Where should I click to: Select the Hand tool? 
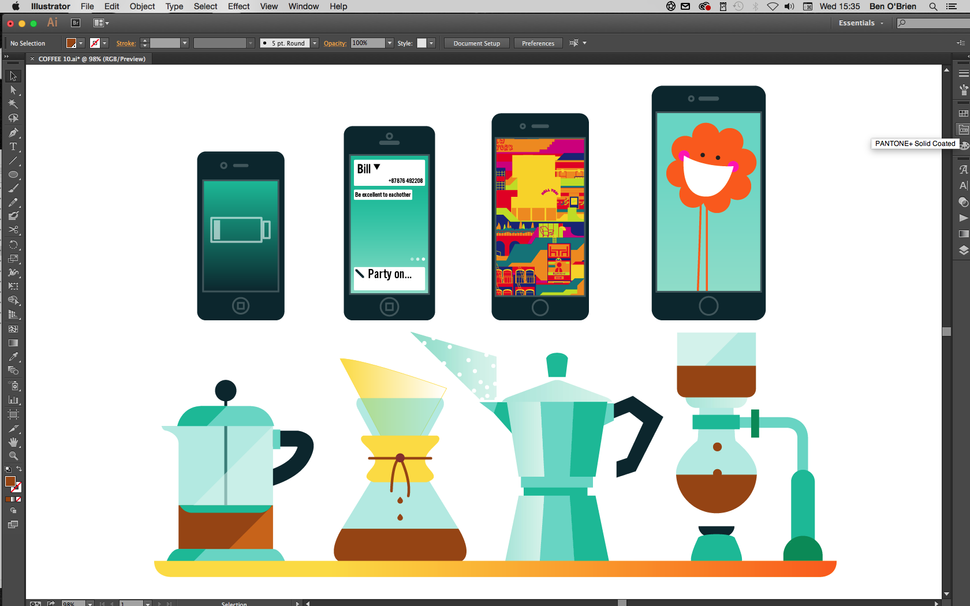tap(13, 444)
